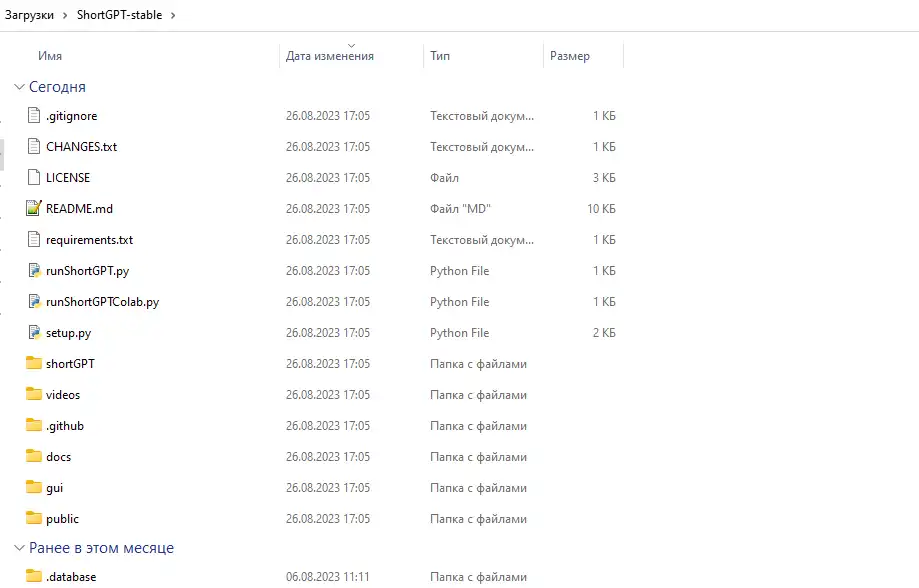Click the .database folder name
The width and height of the screenshot is (919, 588).
pos(71,577)
